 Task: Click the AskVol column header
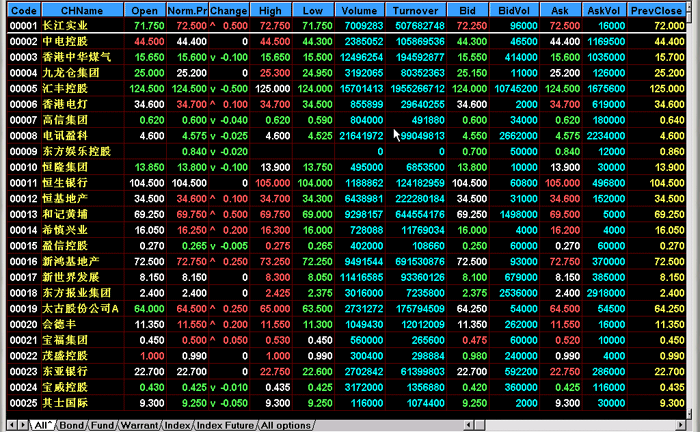(604, 10)
